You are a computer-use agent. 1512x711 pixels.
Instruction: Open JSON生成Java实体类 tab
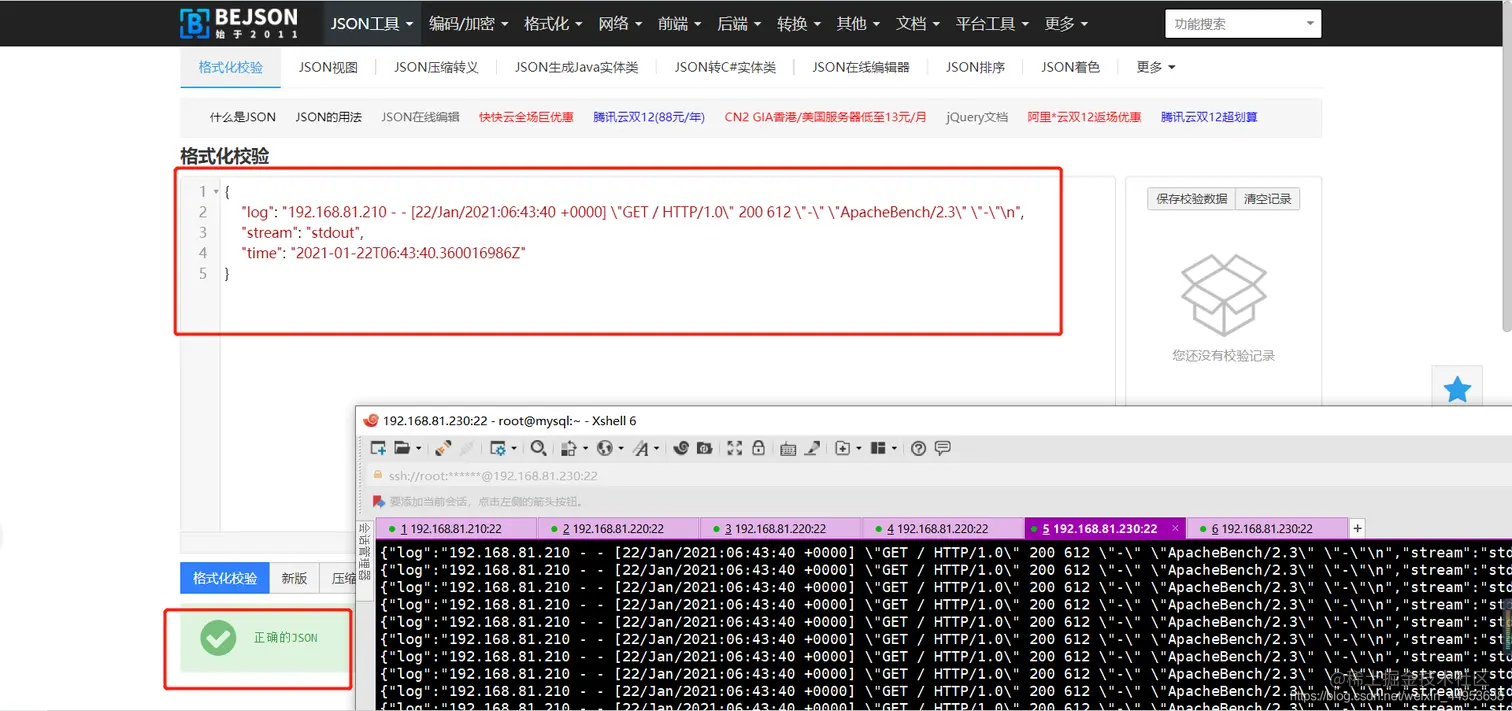click(576, 67)
